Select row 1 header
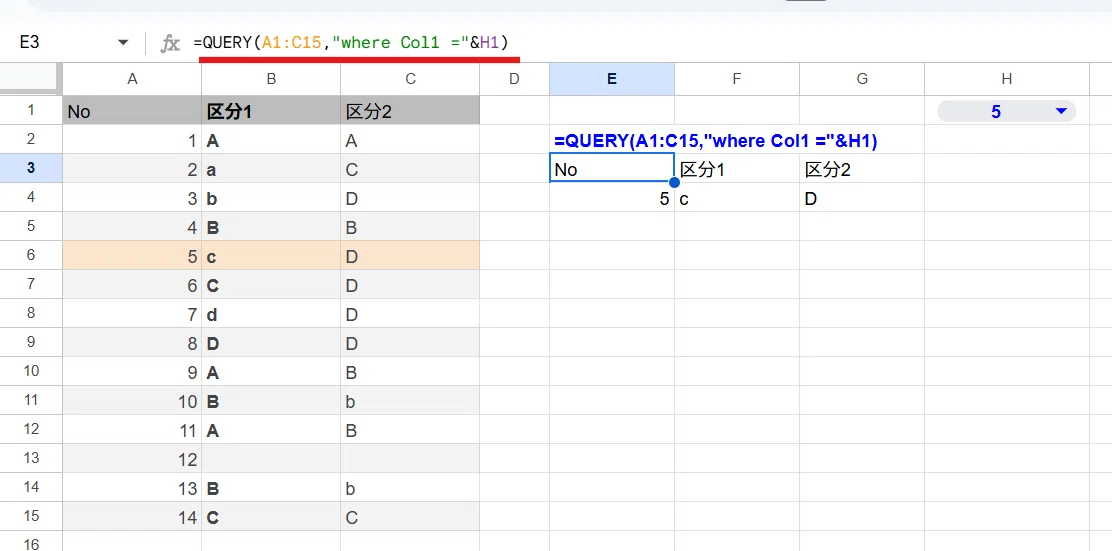Viewport: 1112px width, 551px height. pyautogui.click(x=30, y=111)
